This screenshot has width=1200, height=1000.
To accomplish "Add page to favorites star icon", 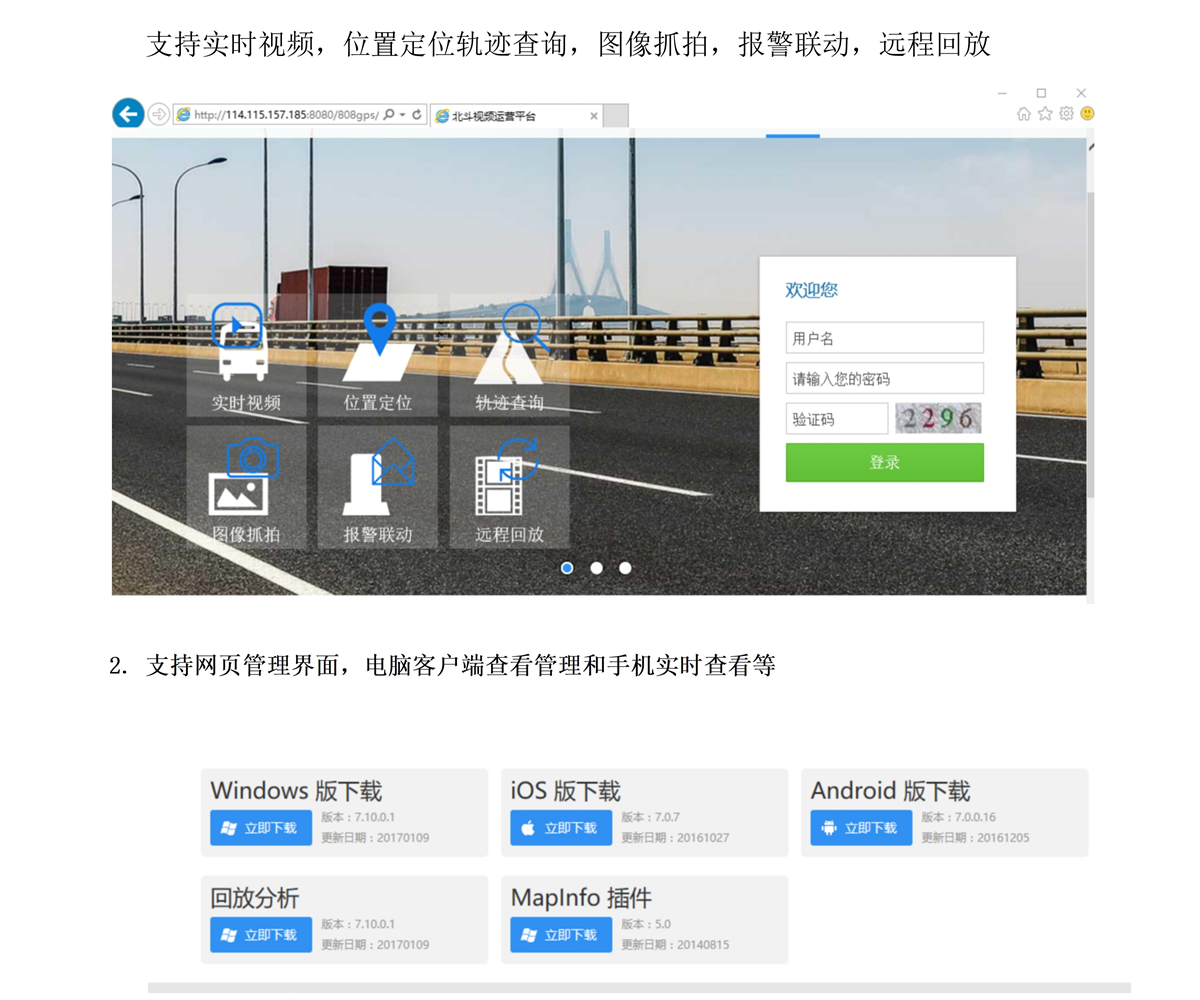I will point(1045,114).
